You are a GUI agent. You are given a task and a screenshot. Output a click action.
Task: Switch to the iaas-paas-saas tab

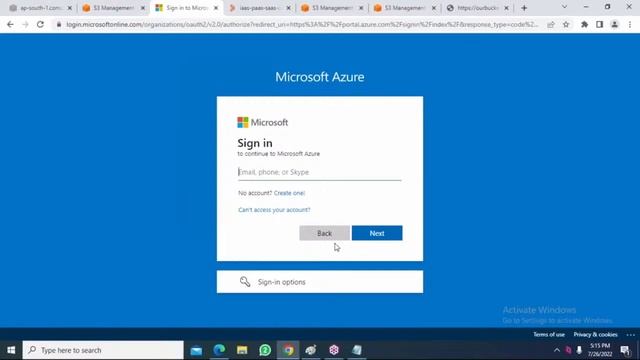pyautogui.click(x=260, y=8)
